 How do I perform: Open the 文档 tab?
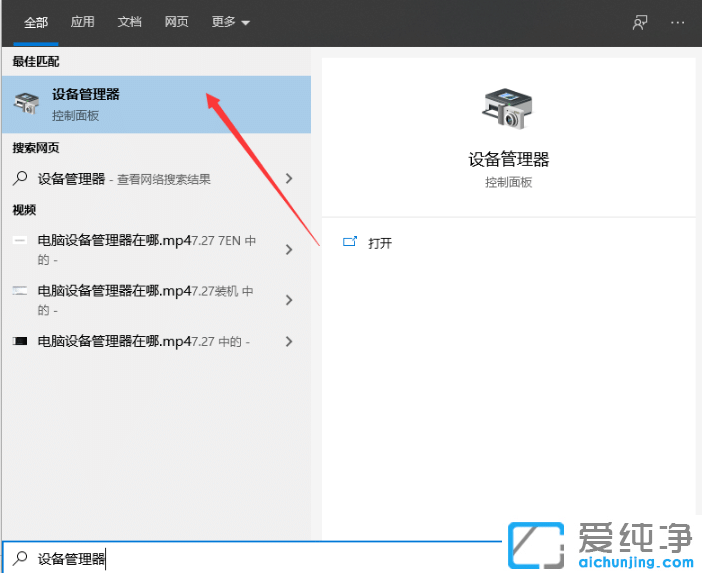point(129,21)
